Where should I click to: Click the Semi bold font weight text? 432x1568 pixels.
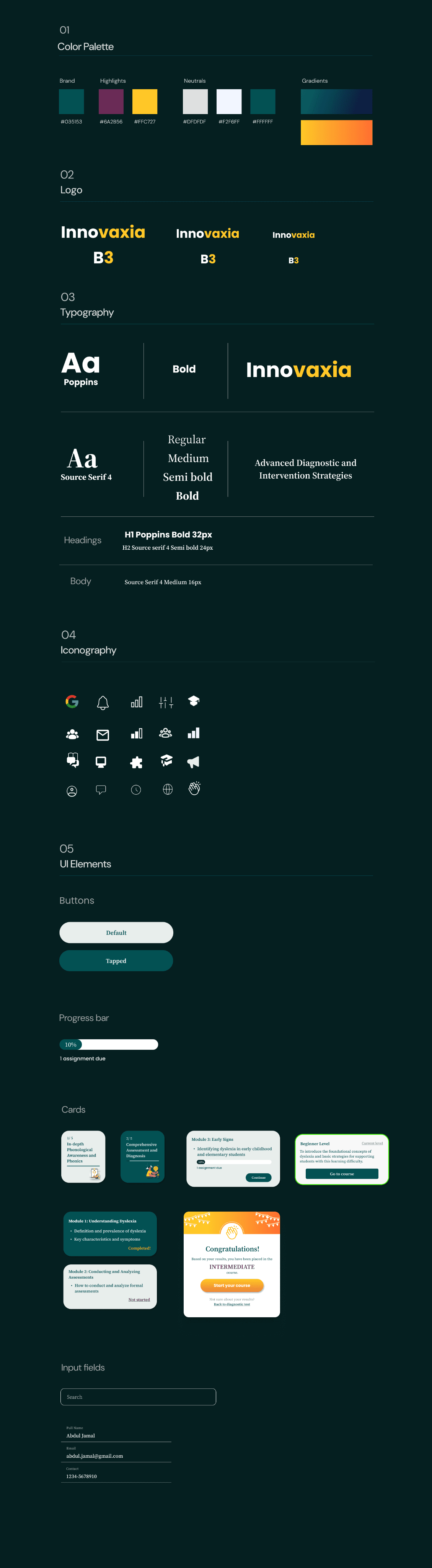tap(187, 477)
